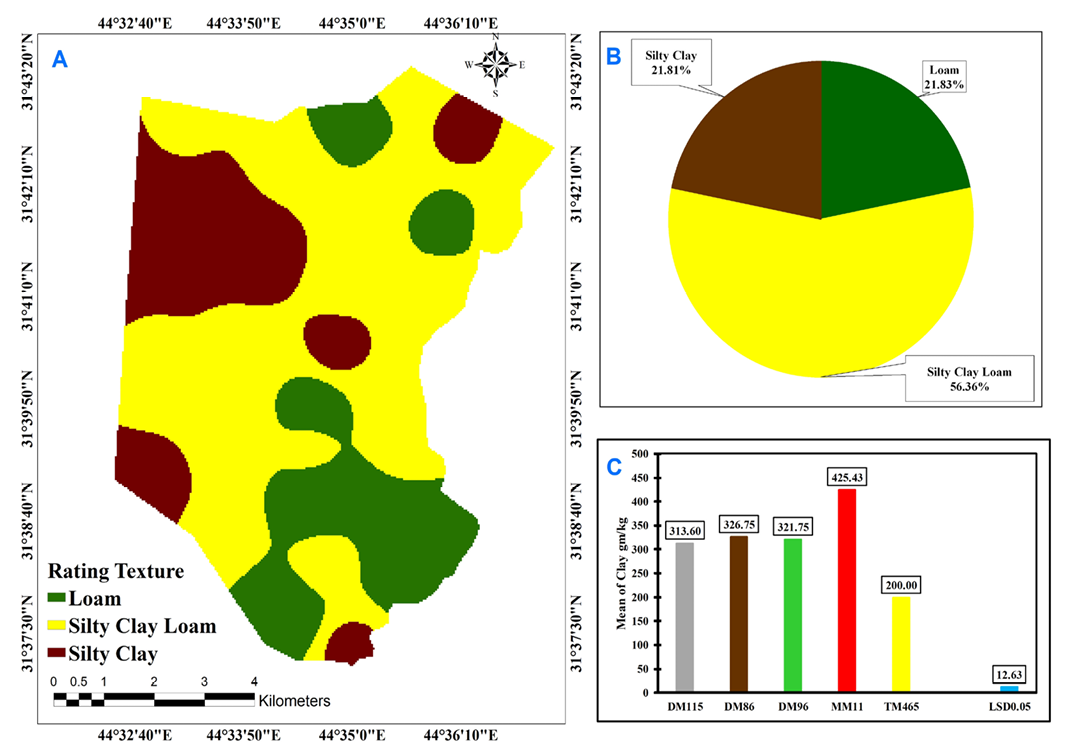The width and height of the screenshot is (1065, 751).
Task: Select the yellow Silty Clay Loam legend swatch
Action: tap(56, 625)
